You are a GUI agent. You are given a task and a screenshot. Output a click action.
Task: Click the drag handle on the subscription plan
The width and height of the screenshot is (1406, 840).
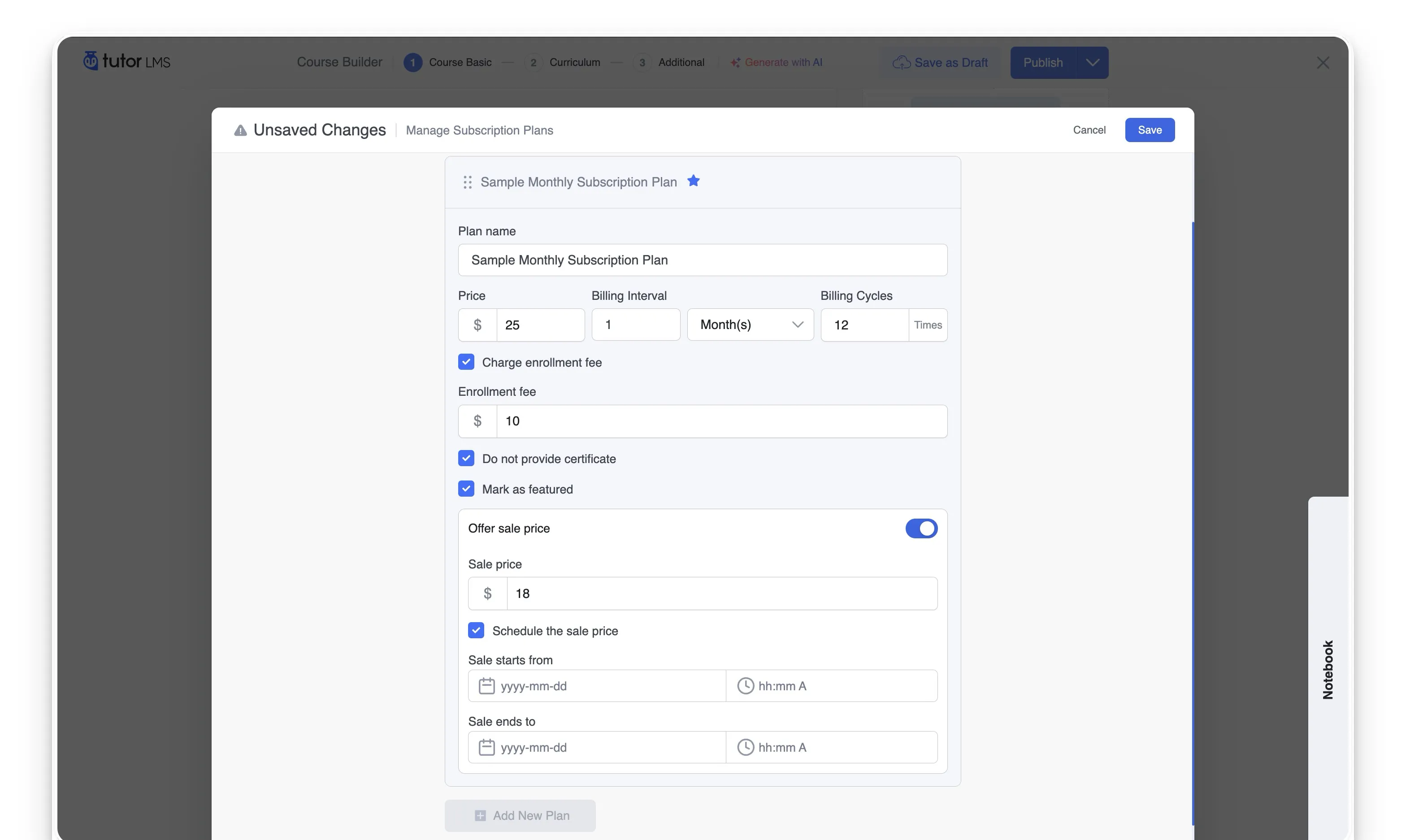[467, 182]
